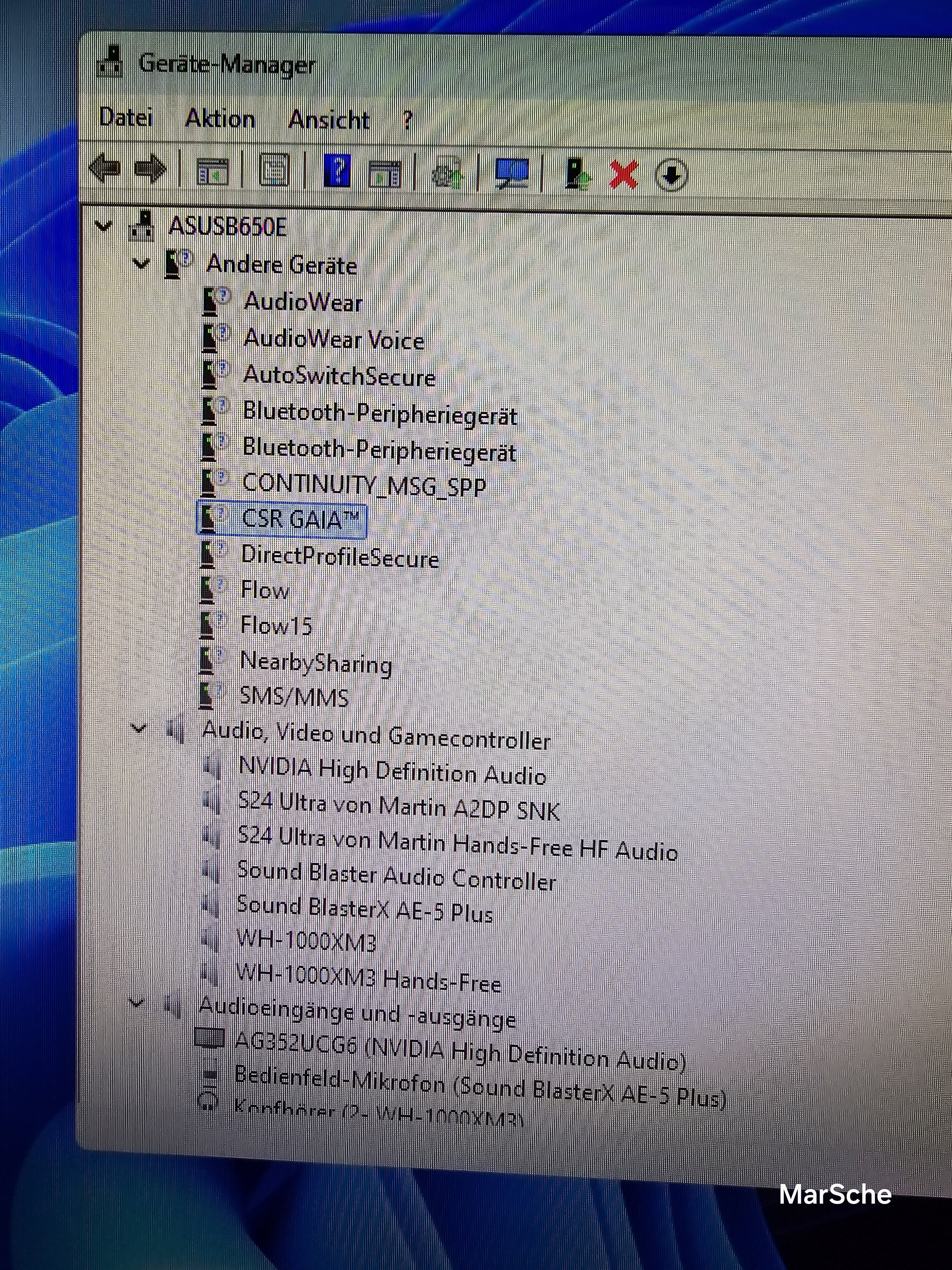Click the blue Help question-mark toolbar icon
This screenshot has width=952, height=1270.
tap(337, 170)
